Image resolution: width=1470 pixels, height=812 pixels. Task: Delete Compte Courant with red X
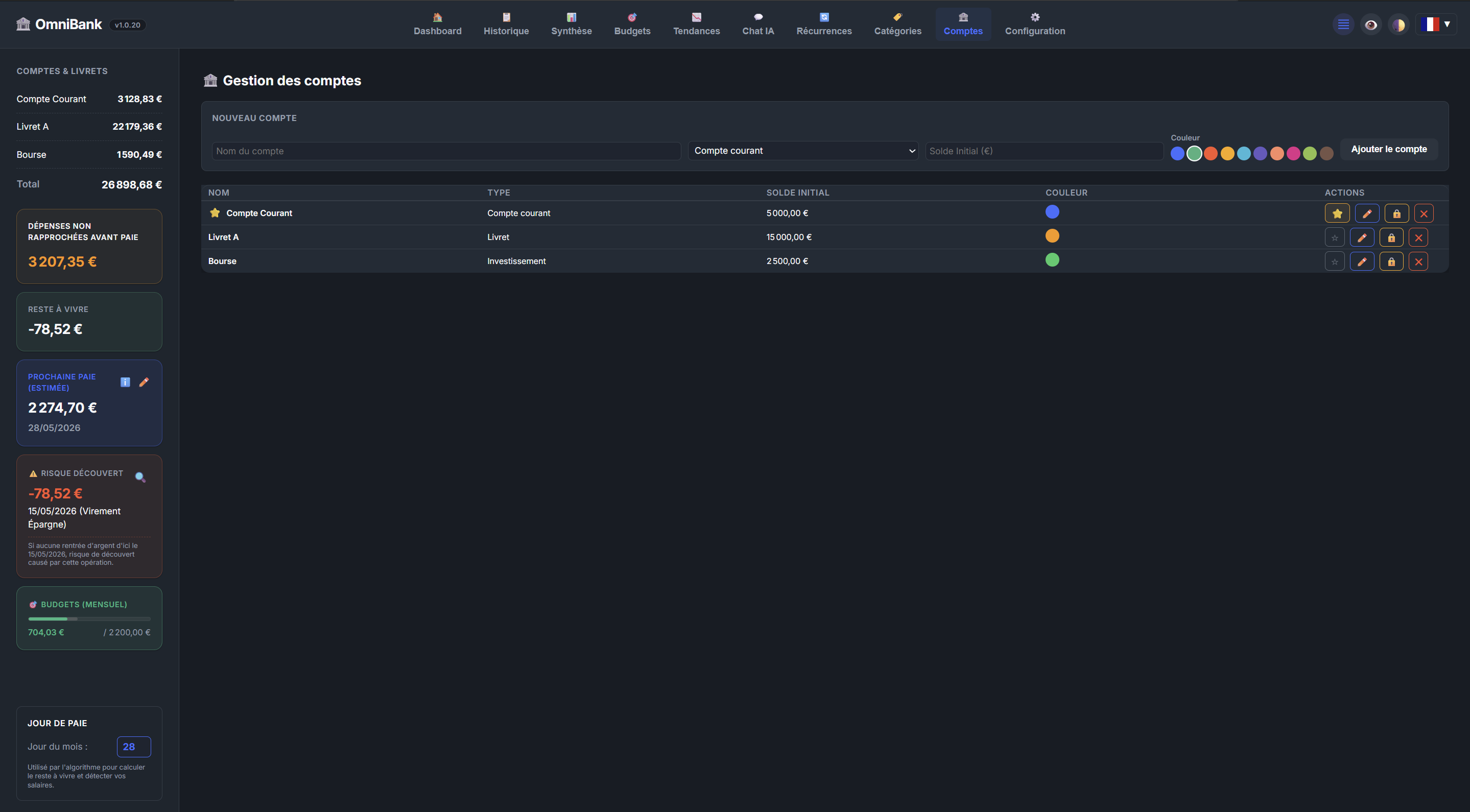point(1424,213)
